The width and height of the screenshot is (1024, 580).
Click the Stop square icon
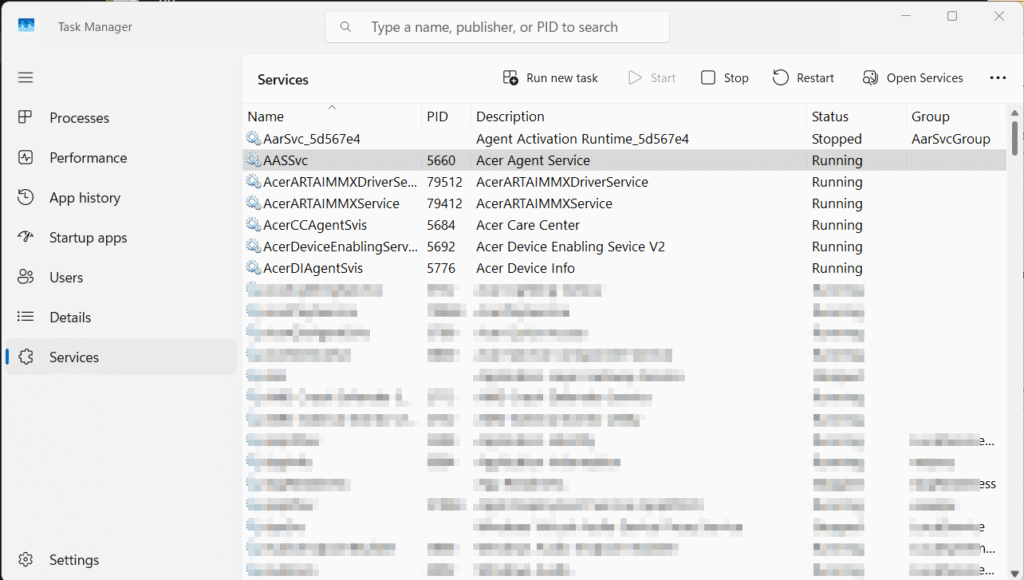pos(708,78)
